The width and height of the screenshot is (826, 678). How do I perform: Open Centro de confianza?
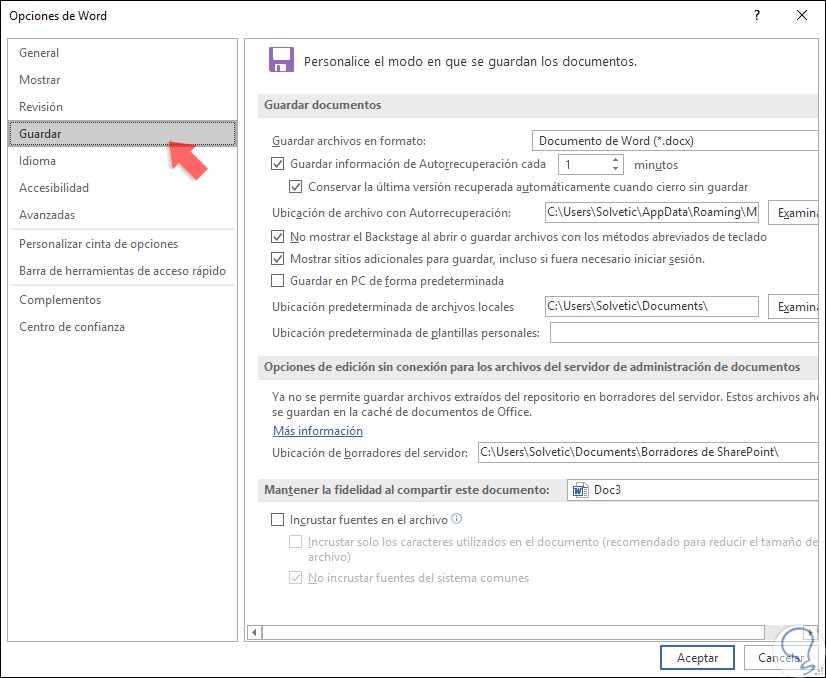tap(123, 327)
